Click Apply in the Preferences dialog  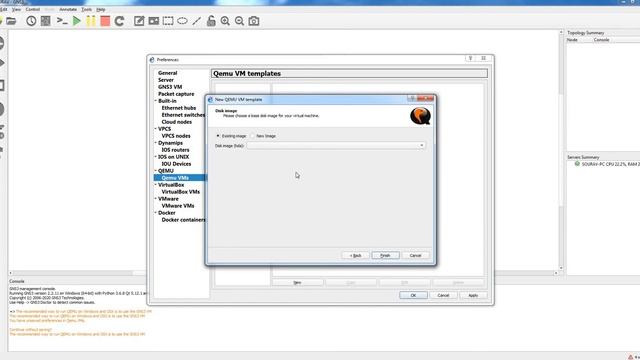coord(473,295)
